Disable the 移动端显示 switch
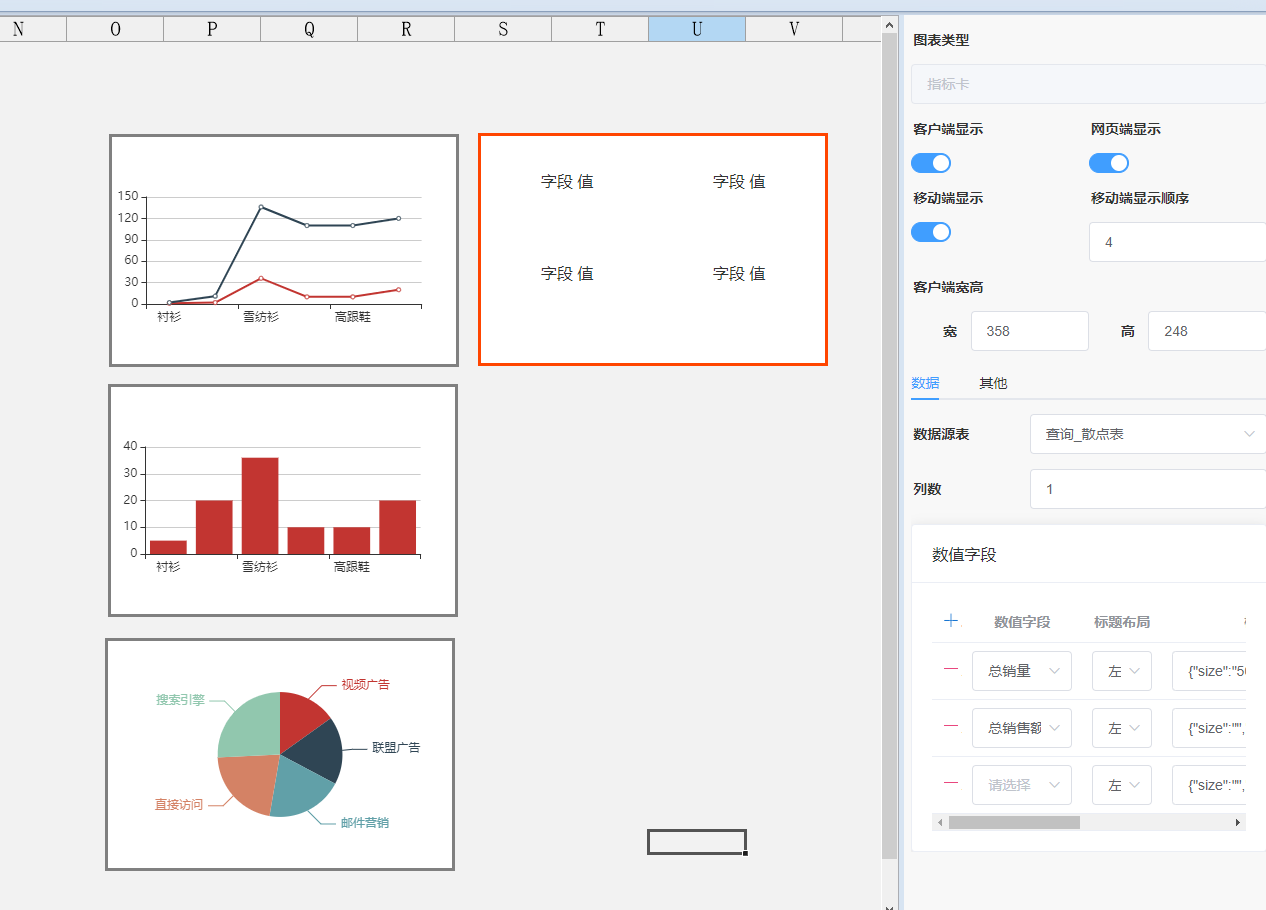Viewport: 1266px width, 910px height. point(931,232)
